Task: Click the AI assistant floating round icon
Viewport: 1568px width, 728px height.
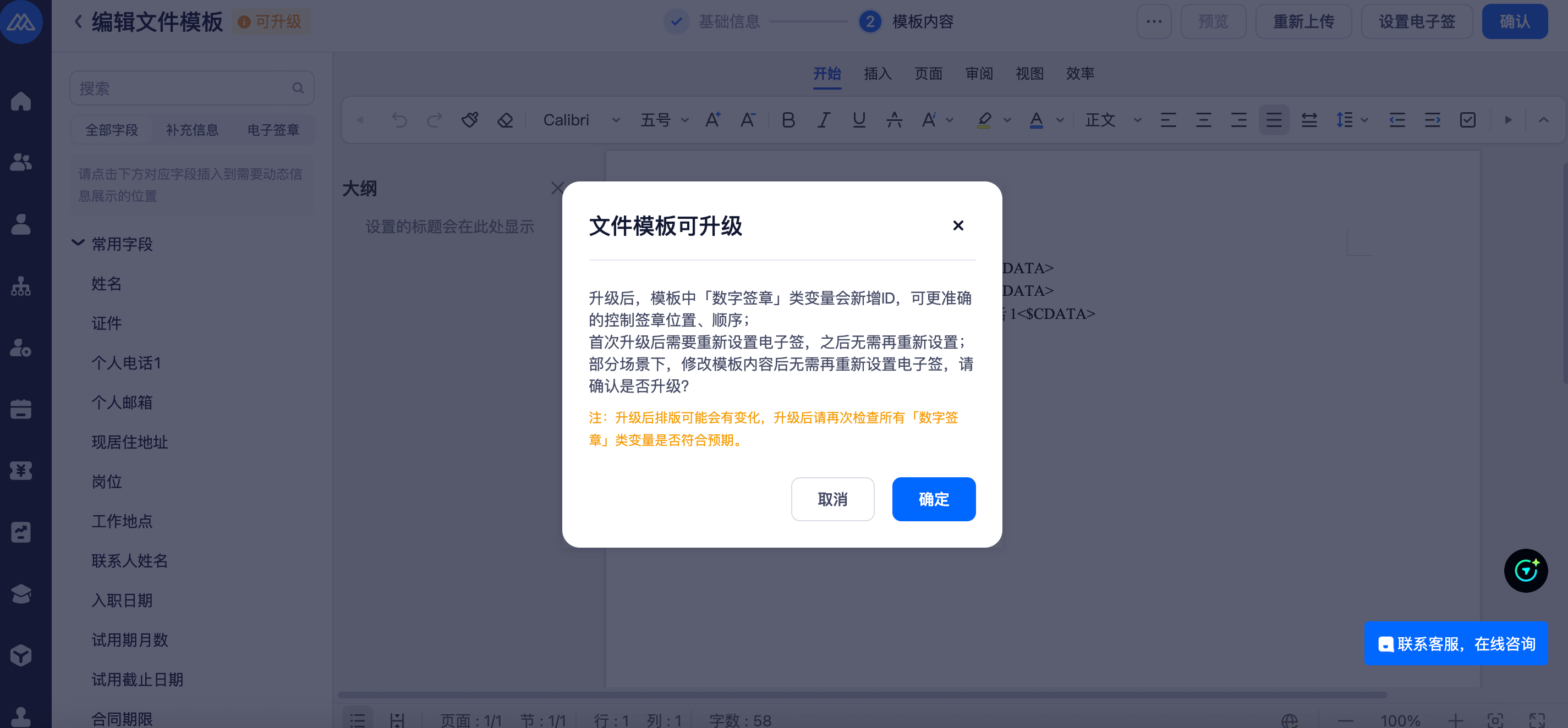Action: pyautogui.click(x=1526, y=571)
